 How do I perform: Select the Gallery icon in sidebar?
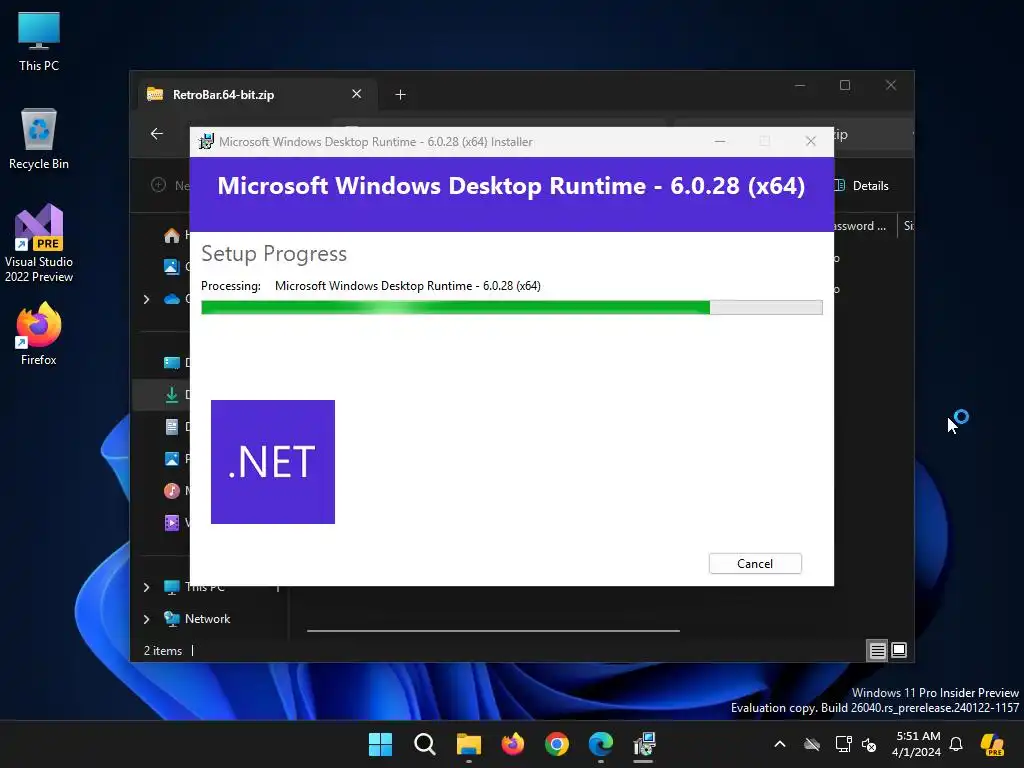[x=172, y=266]
